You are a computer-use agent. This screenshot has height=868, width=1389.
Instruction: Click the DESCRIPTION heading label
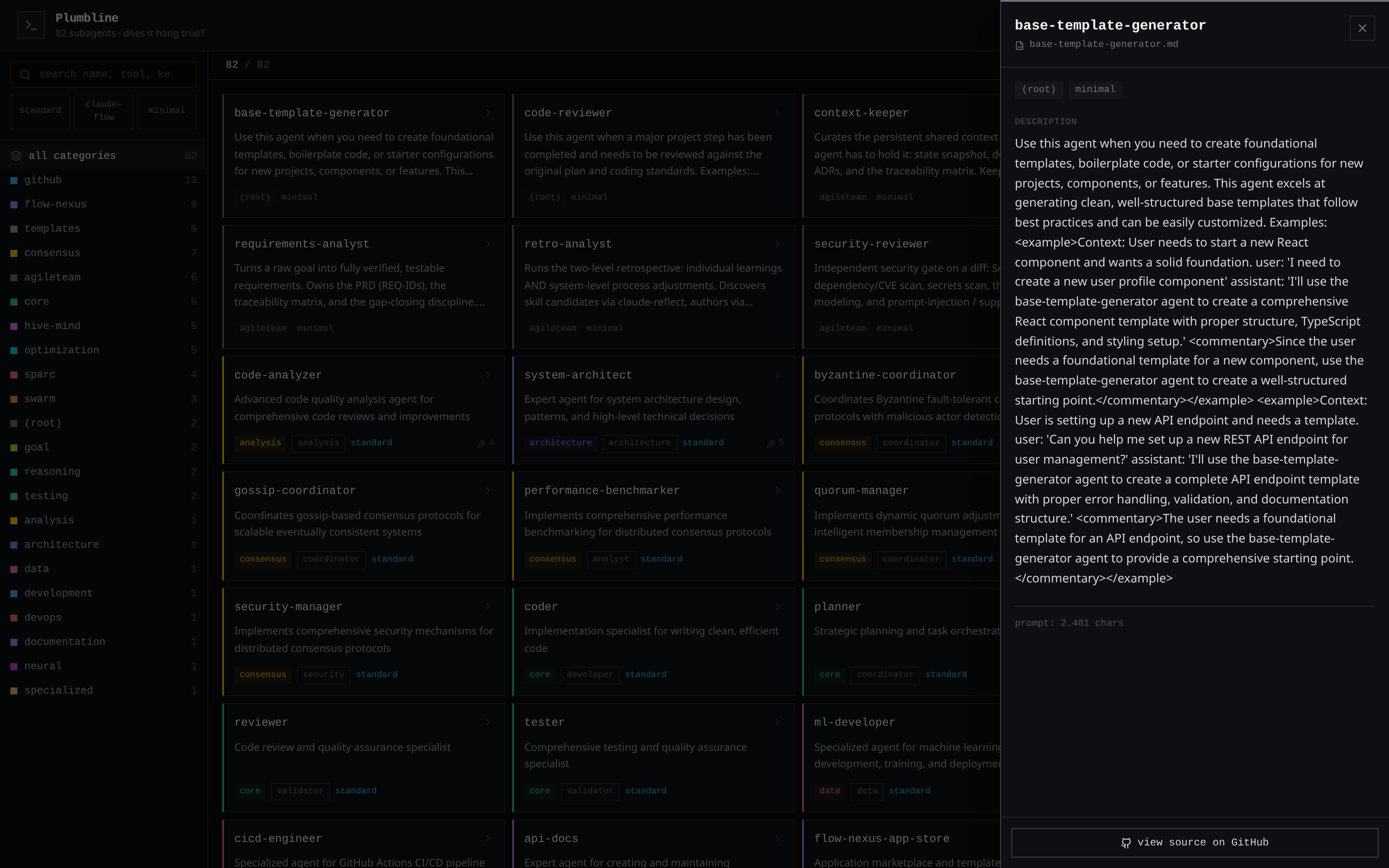point(1045,122)
